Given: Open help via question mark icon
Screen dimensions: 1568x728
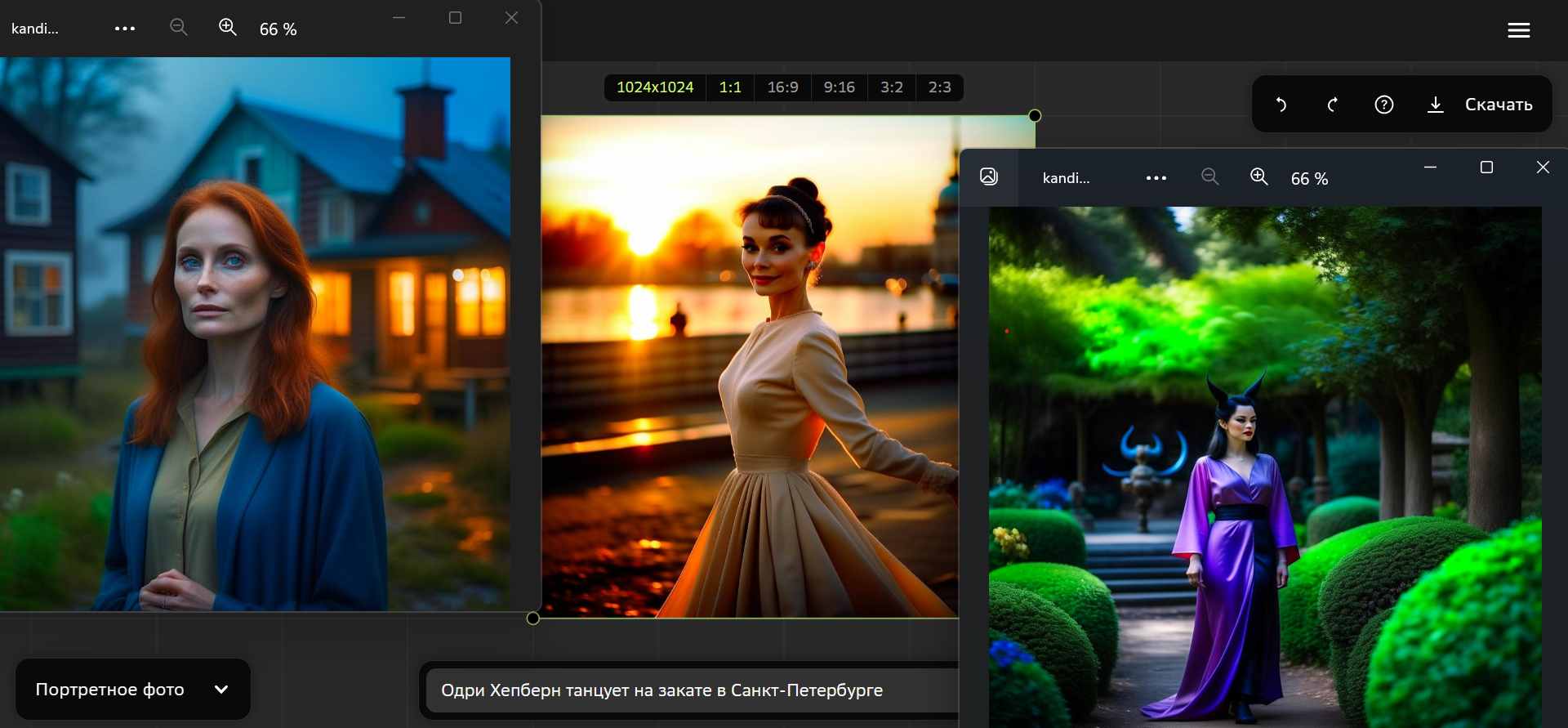Looking at the screenshot, I should (1383, 105).
